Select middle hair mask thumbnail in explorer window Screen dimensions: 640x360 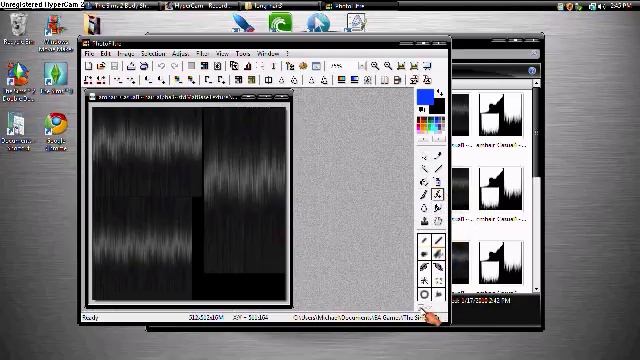[500, 189]
